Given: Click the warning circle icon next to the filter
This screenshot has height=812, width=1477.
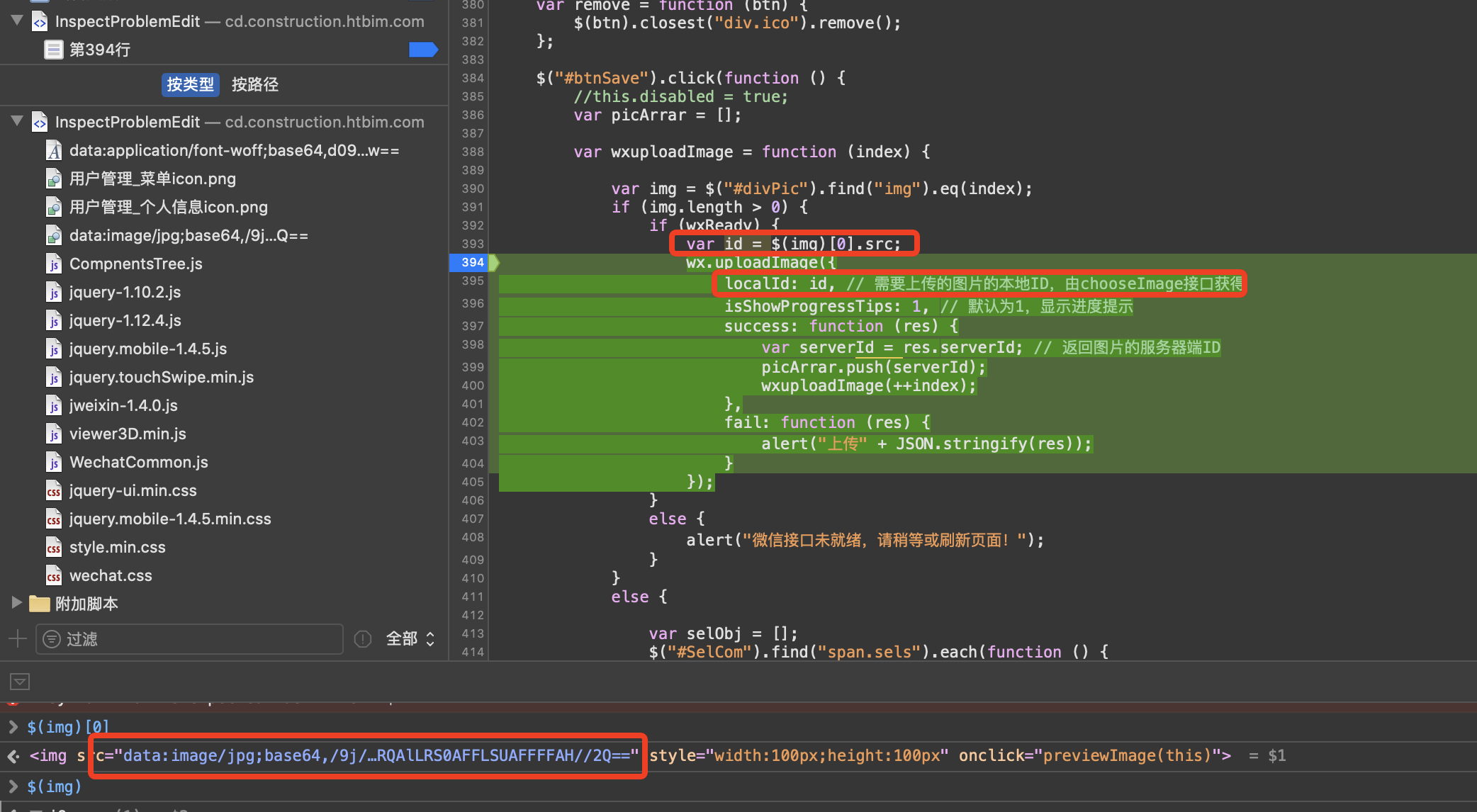Looking at the screenshot, I should pos(363,639).
